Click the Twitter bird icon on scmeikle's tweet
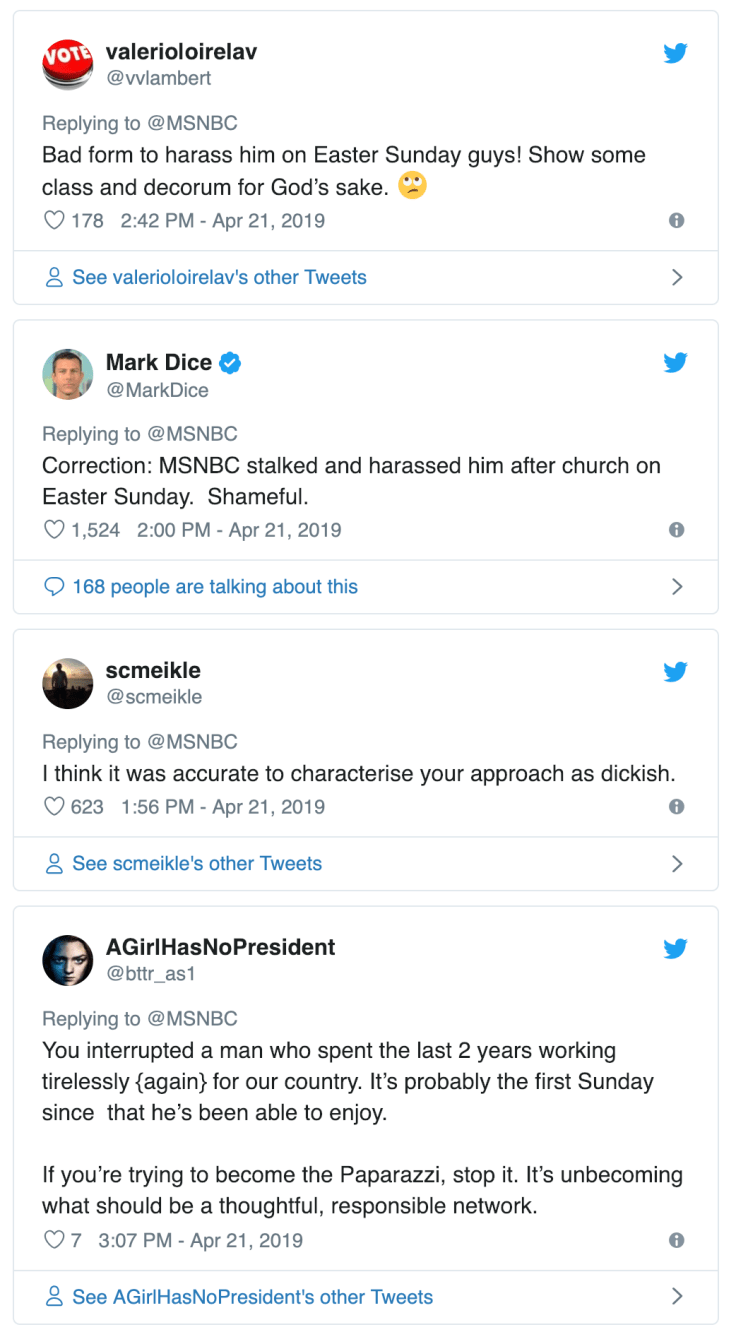Viewport: 736px width, 1332px height. point(676,672)
